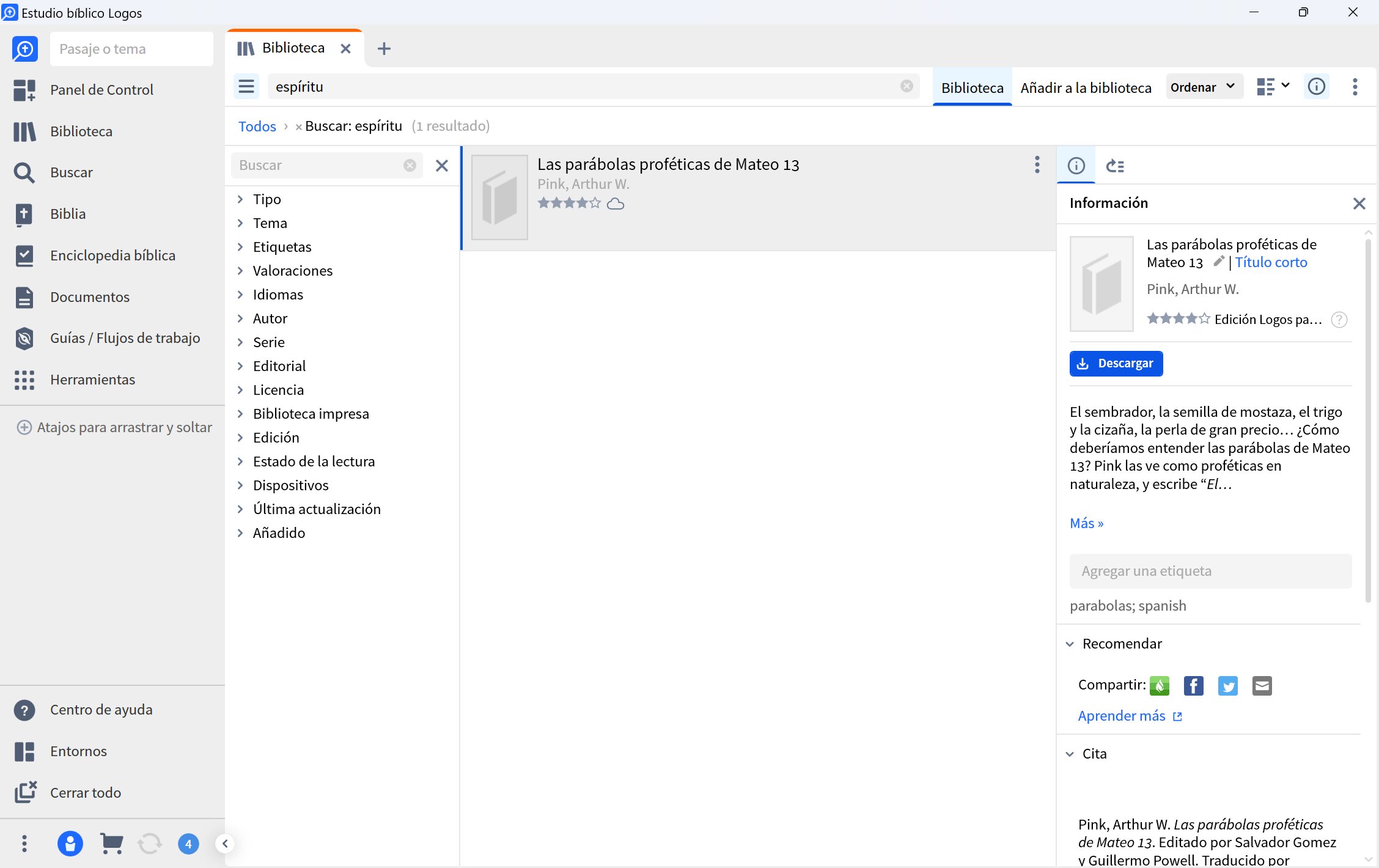Image resolution: width=1379 pixels, height=868 pixels.
Task: Expand the Autor filter
Action: click(x=240, y=318)
